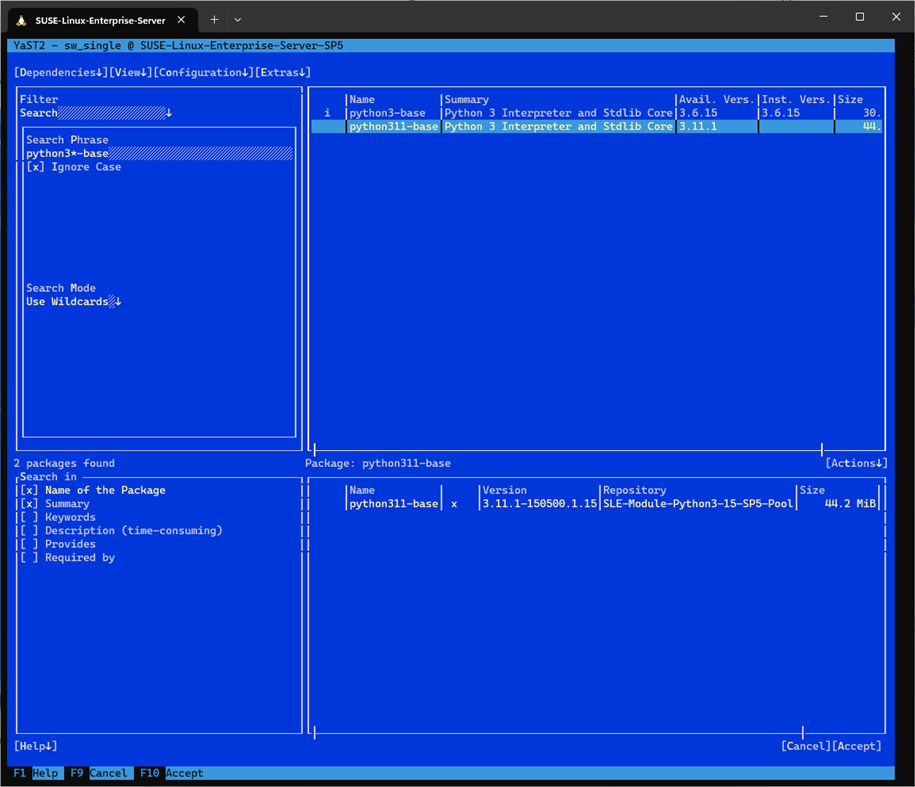This screenshot has height=787, width=915.
Task: Click the installed status 'i' of python3-base
Action: [327, 113]
